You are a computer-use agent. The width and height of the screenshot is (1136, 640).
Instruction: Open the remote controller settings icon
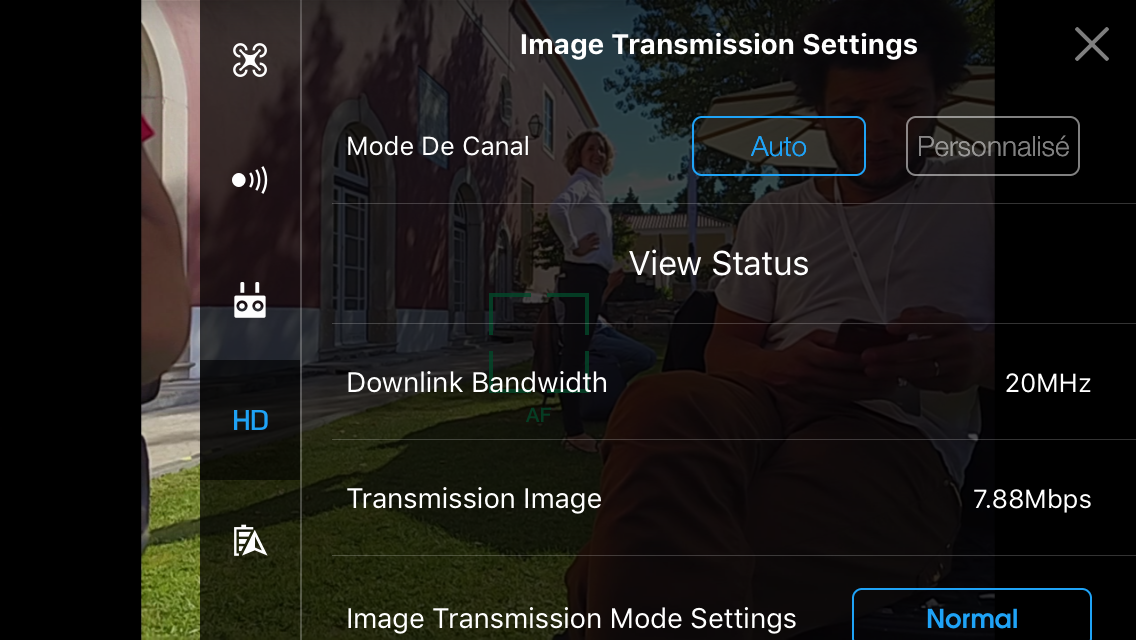pos(250,300)
